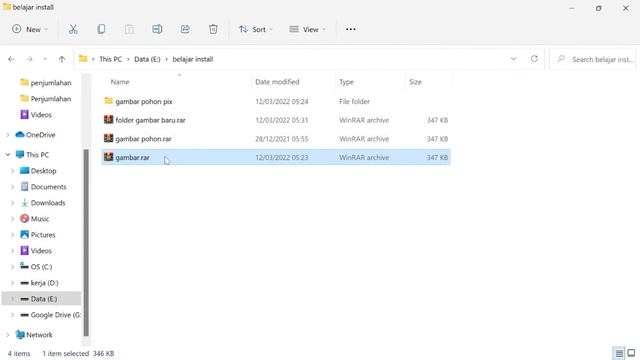
Task: Click the Rename icon in toolbar
Action: (157, 29)
